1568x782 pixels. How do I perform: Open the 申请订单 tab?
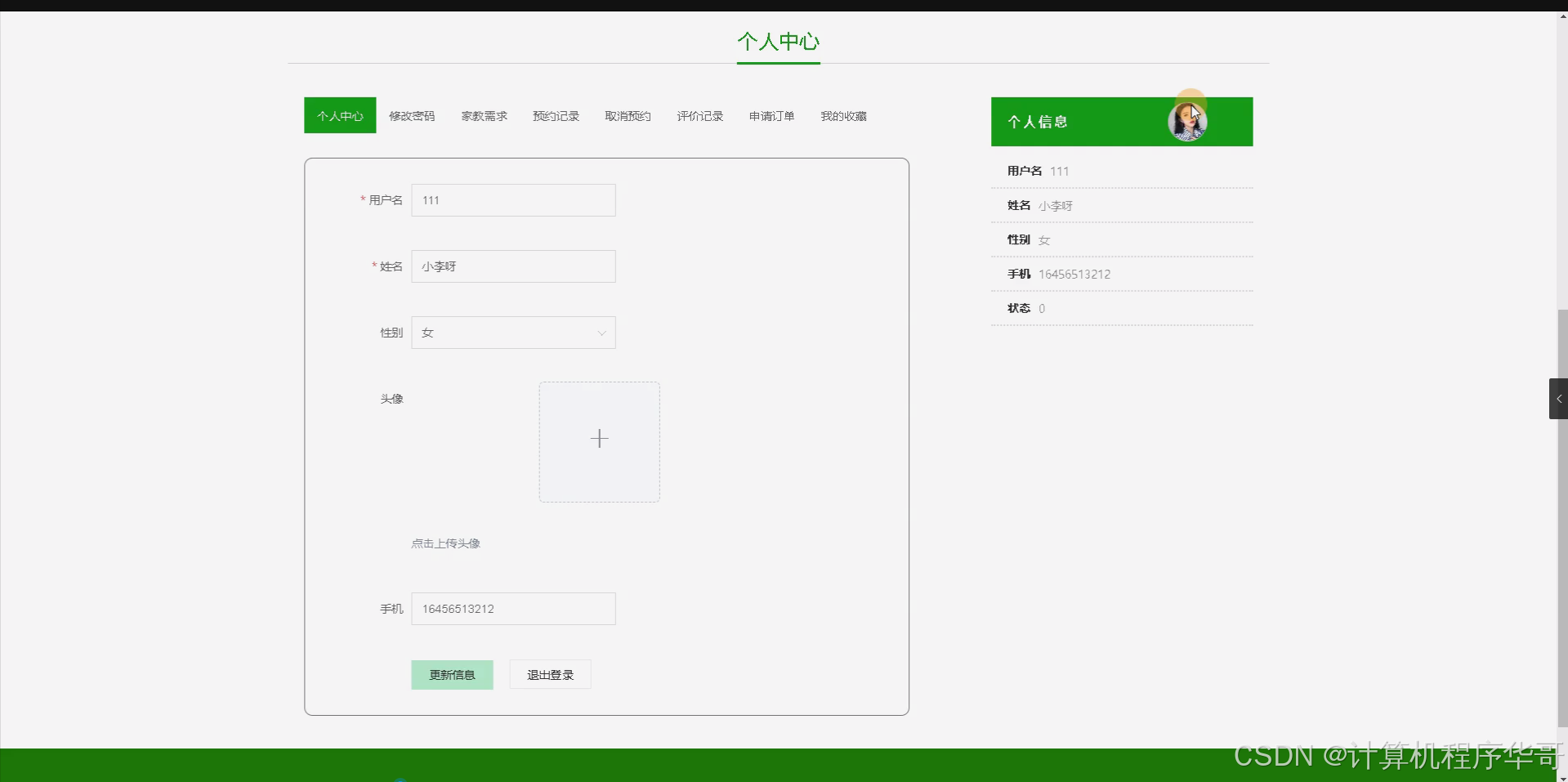771,115
